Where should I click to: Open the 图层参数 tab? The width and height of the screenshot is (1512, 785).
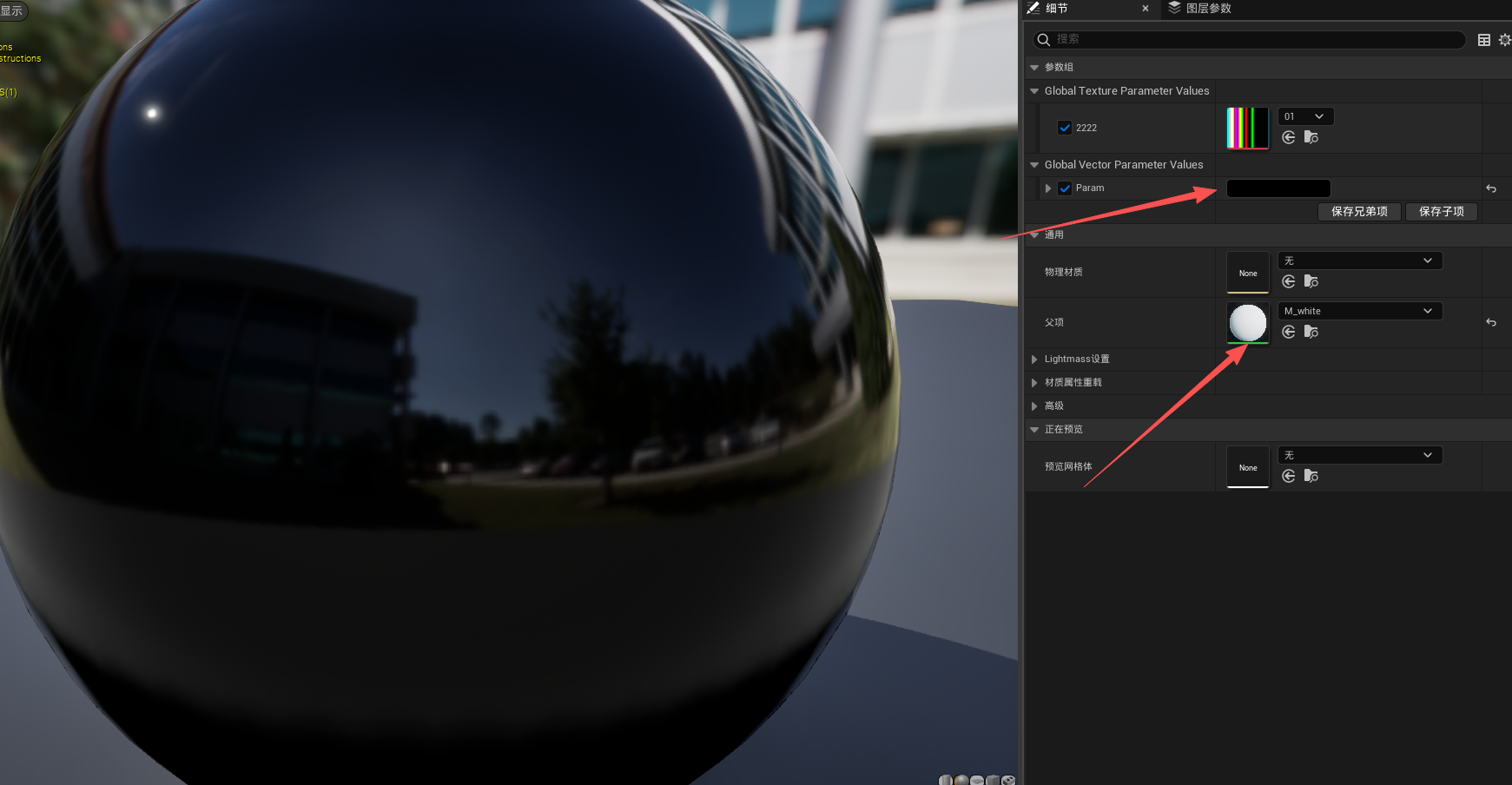1199,9
